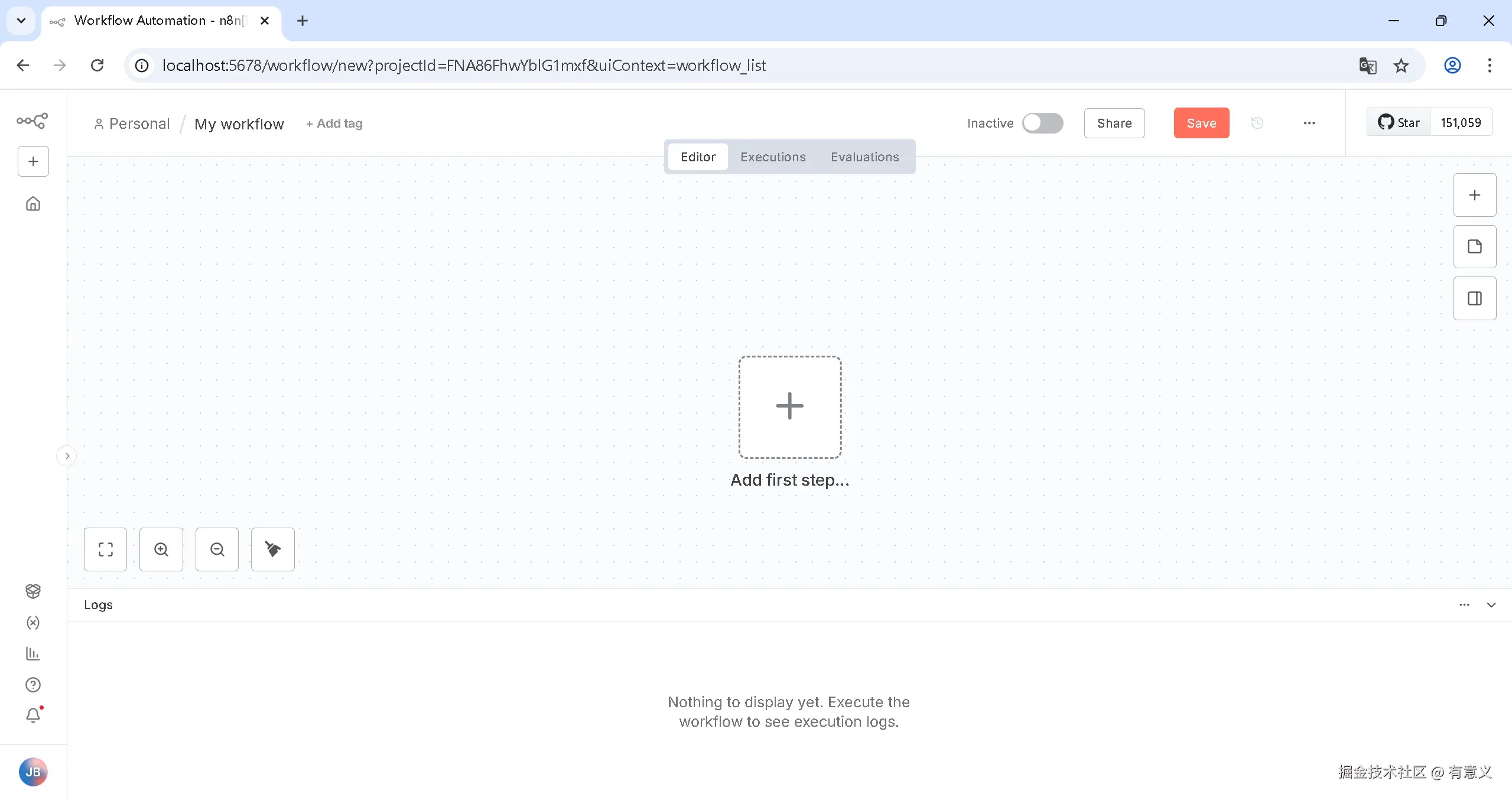Add a sticky note to the canvas

[1474, 246]
